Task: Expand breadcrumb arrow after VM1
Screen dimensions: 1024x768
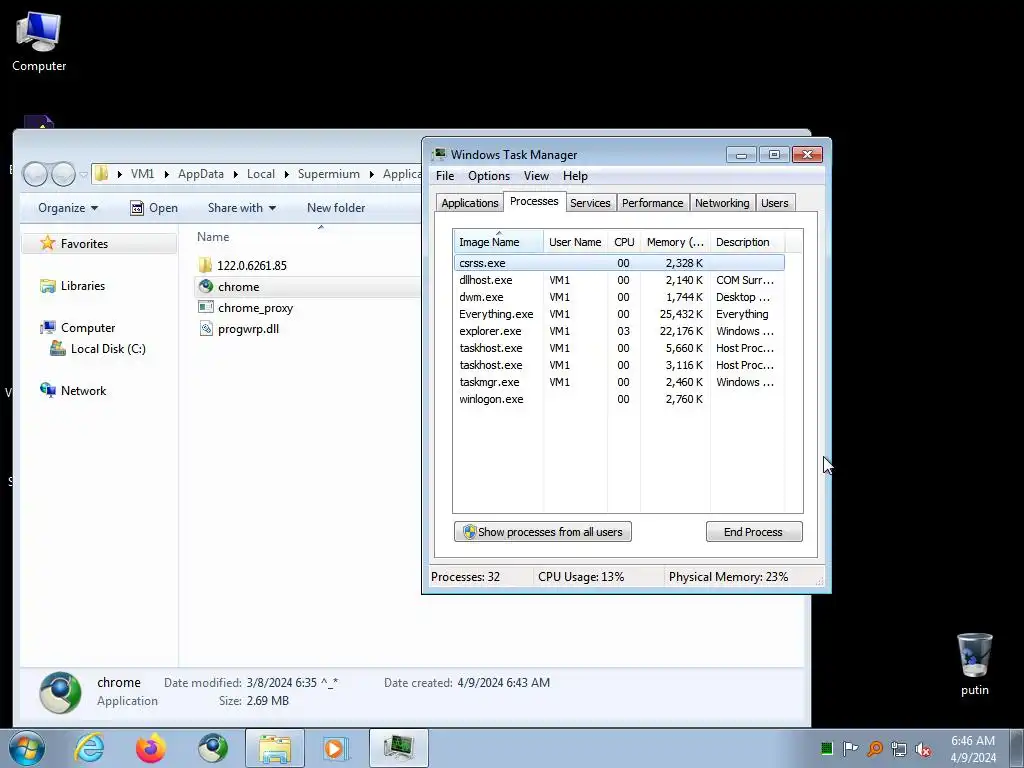Action: (167, 174)
